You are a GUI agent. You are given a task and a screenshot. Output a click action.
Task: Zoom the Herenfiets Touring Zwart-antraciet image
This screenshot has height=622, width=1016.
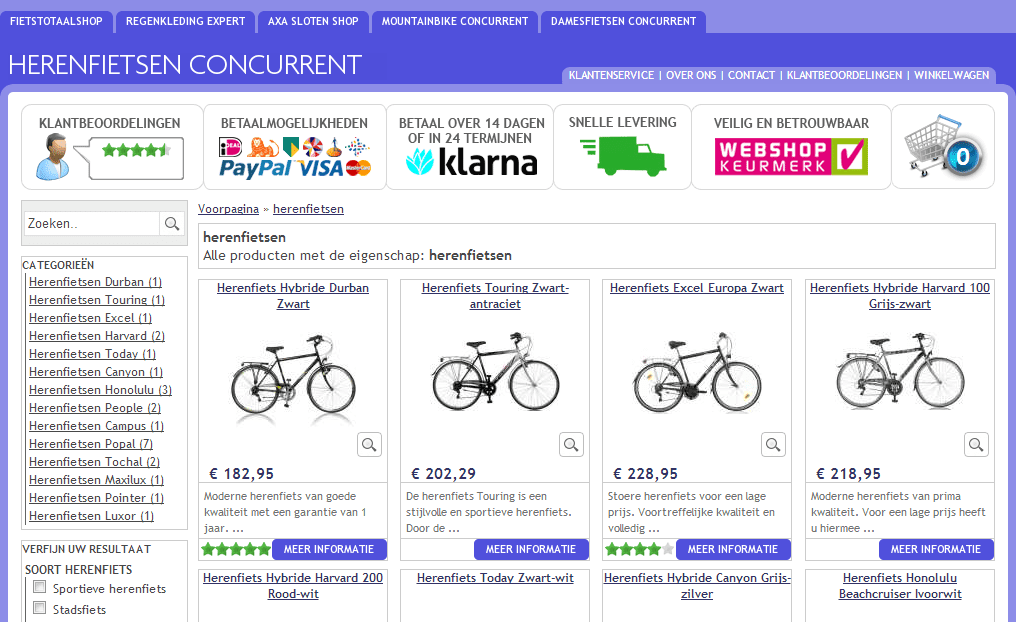click(571, 444)
